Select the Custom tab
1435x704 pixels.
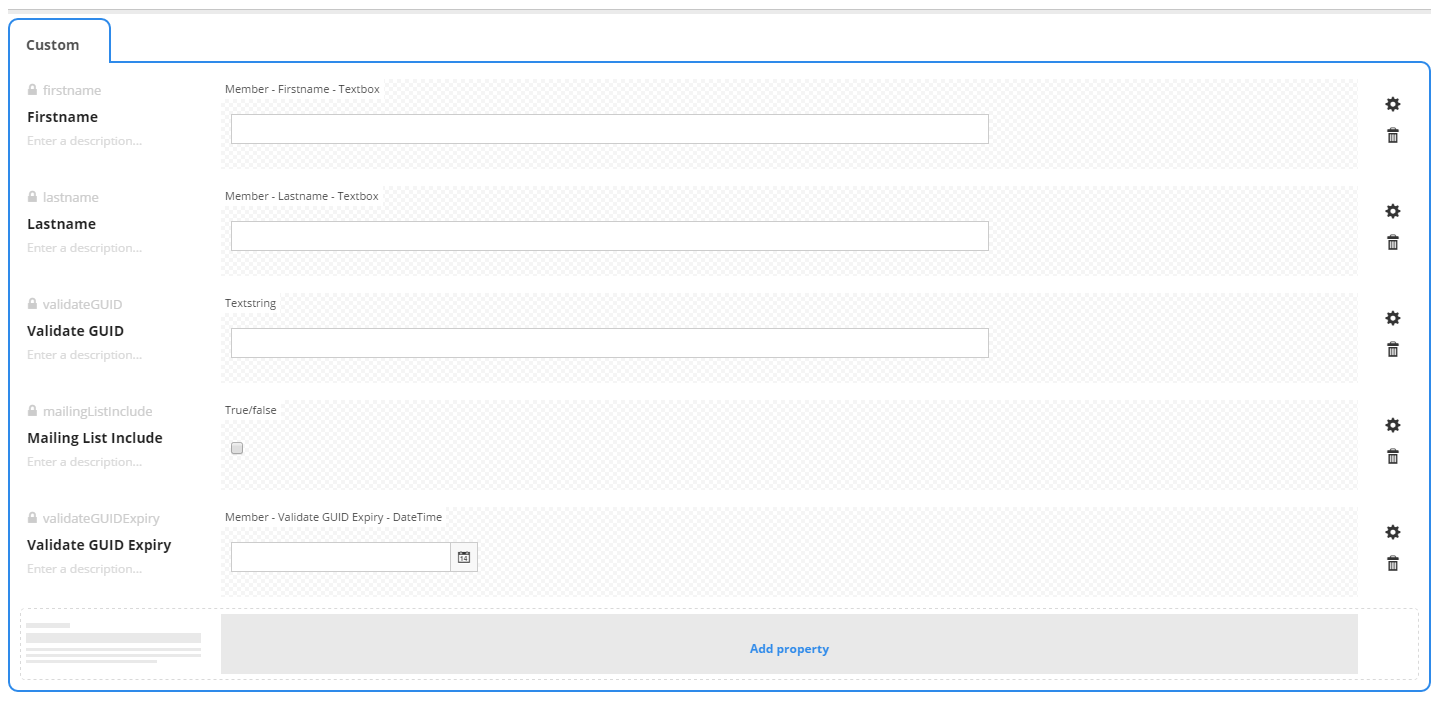pyautogui.click(x=53, y=45)
